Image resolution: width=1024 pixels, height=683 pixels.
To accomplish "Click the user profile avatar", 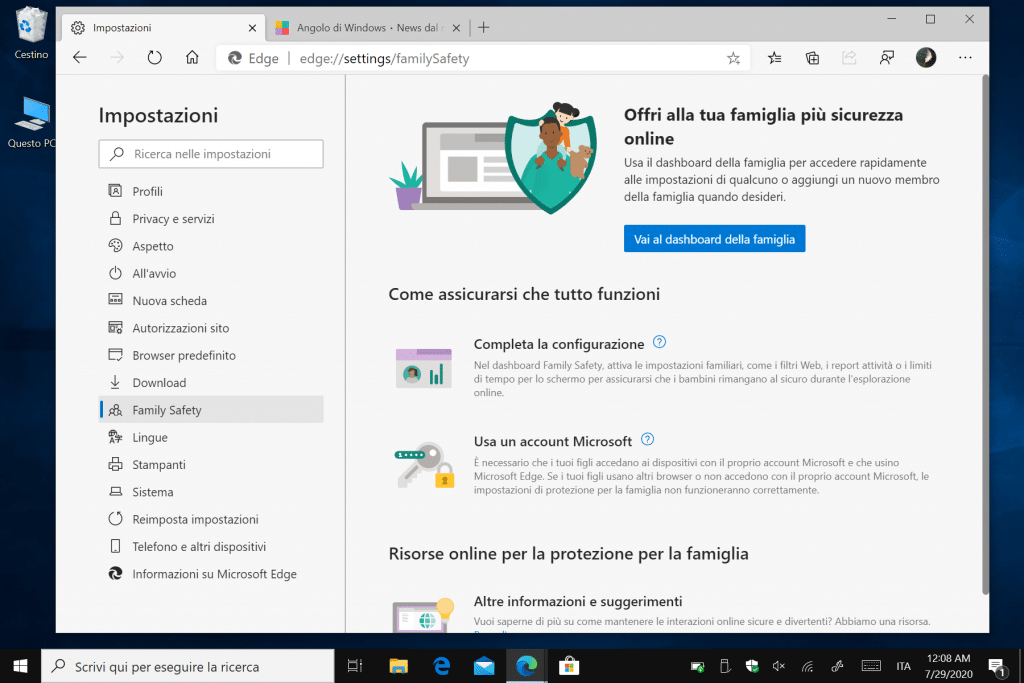I will (926, 58).
